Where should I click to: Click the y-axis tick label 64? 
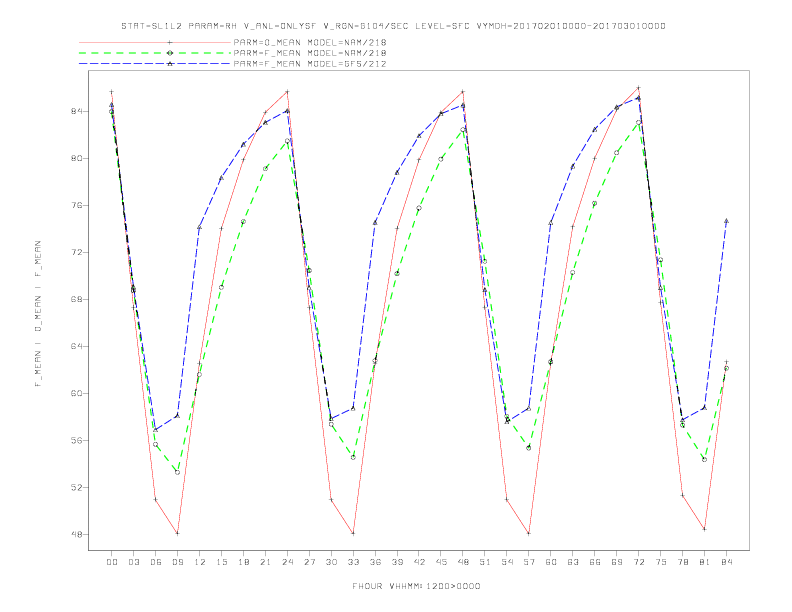point(77,346)
